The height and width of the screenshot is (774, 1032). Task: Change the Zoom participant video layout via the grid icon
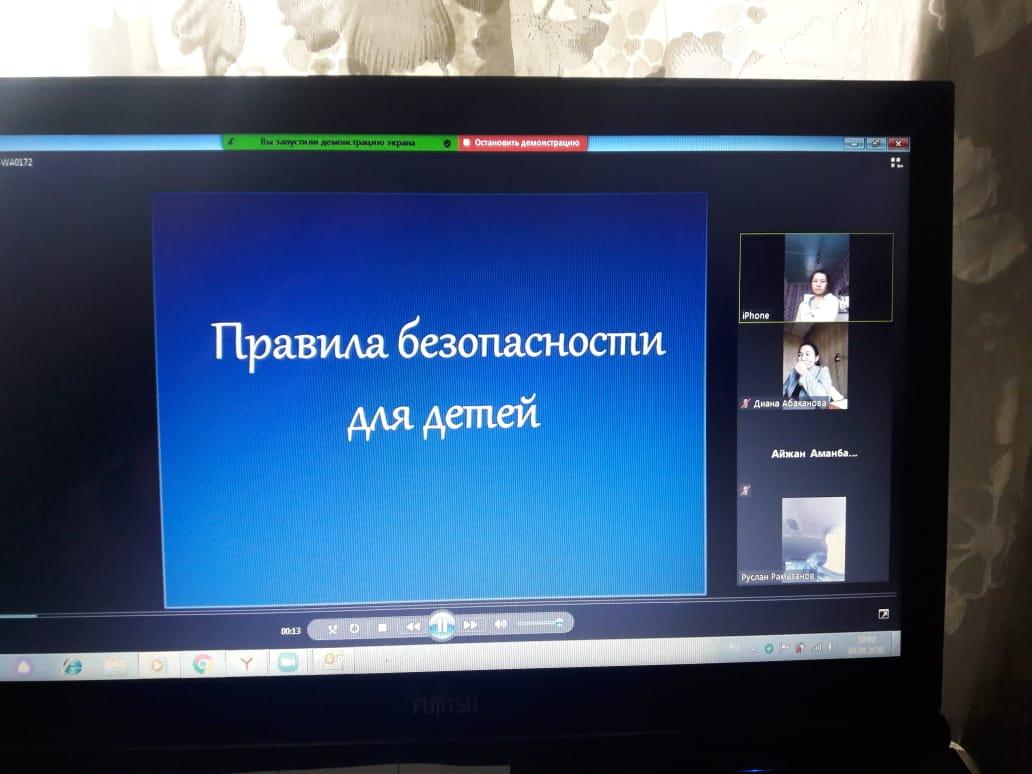(x=896, y=162)
